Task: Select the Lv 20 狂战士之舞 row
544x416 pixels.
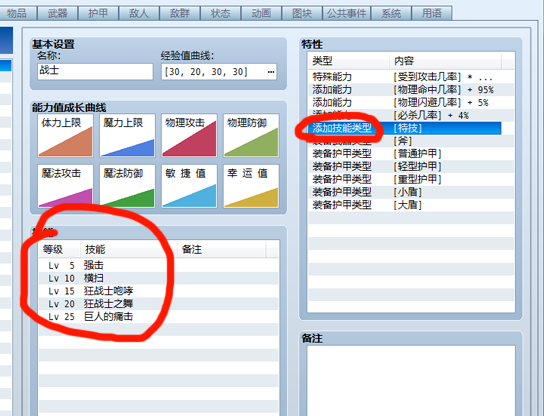Action: (x=159, y=304)
